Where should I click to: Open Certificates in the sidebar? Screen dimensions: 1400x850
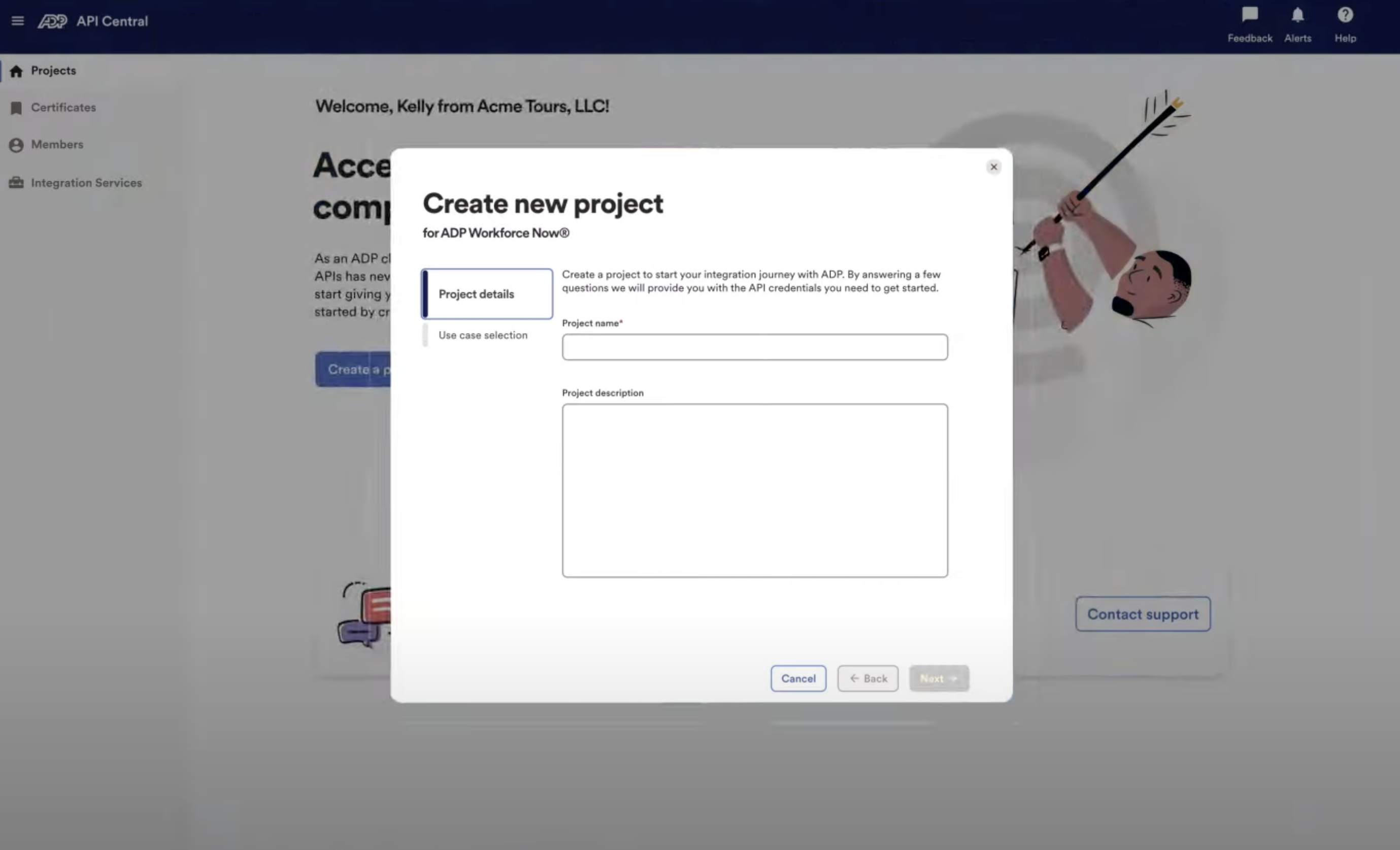[63, 107]
